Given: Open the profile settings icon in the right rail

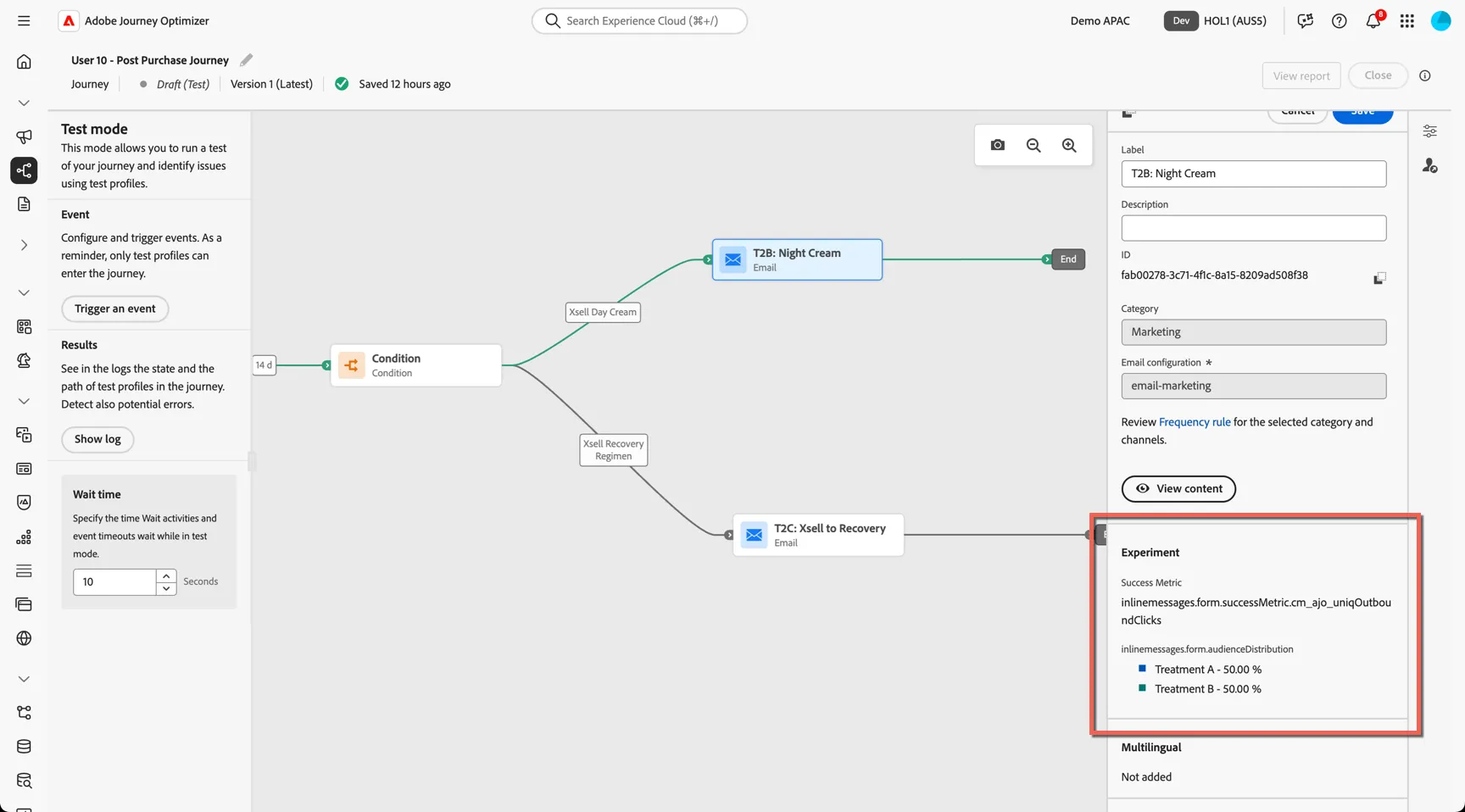Looking at the screenshot, I should (x=1430, y=166).
